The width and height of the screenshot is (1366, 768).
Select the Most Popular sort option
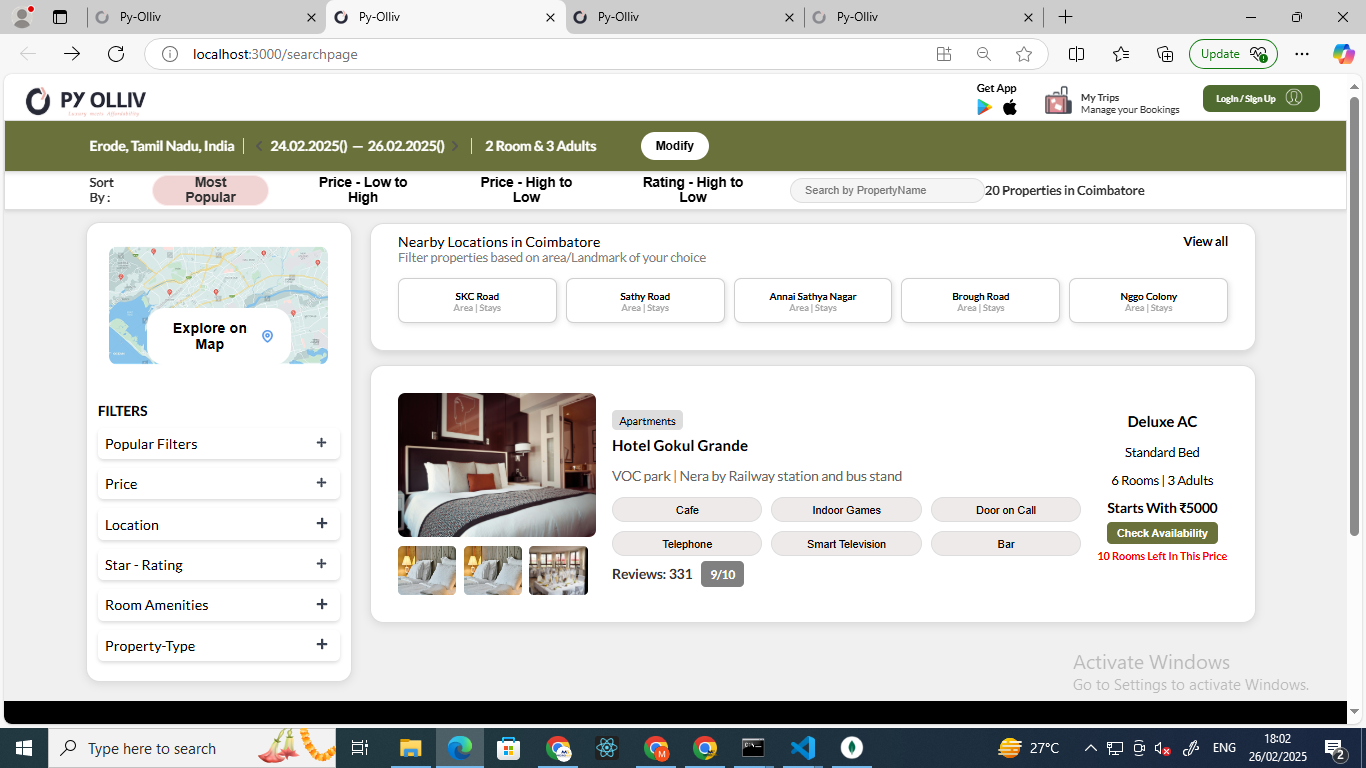pos(210,190)
